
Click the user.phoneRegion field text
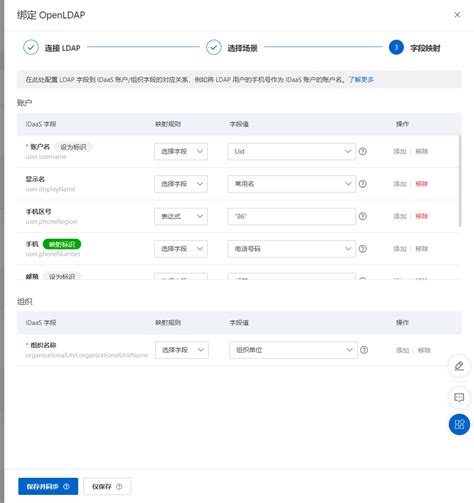pyautogui.click(x=51, y=221)
